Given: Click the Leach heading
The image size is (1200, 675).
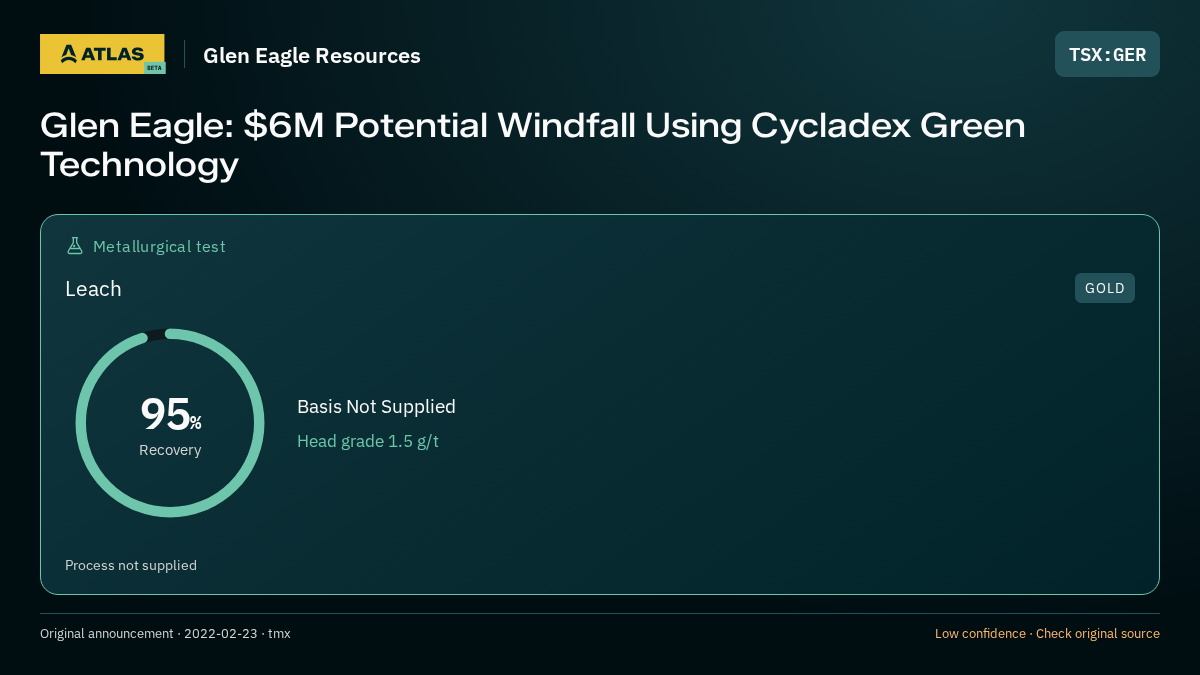Looking at the screenshot, I should 93,289.
